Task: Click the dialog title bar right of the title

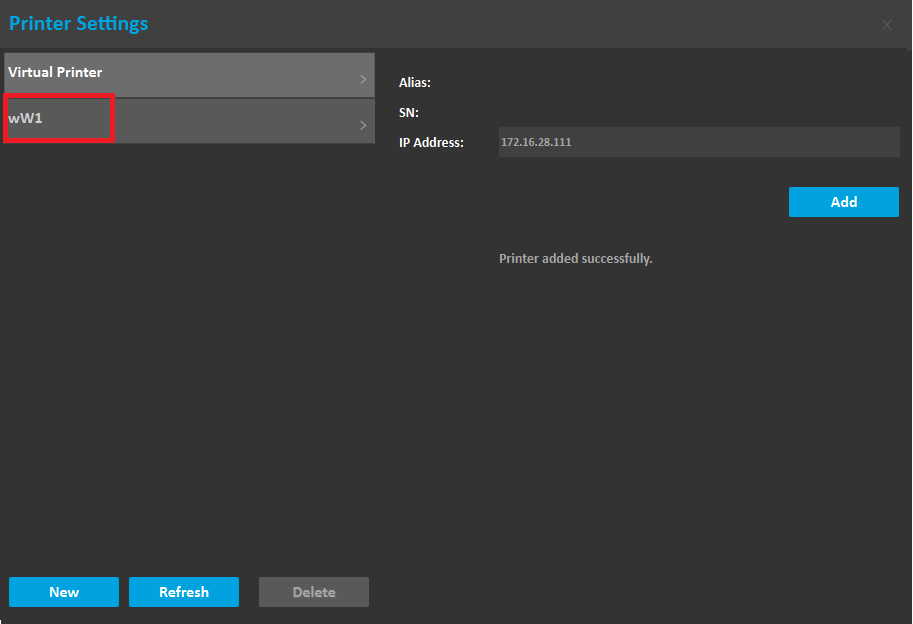Action: coord(500,23)
